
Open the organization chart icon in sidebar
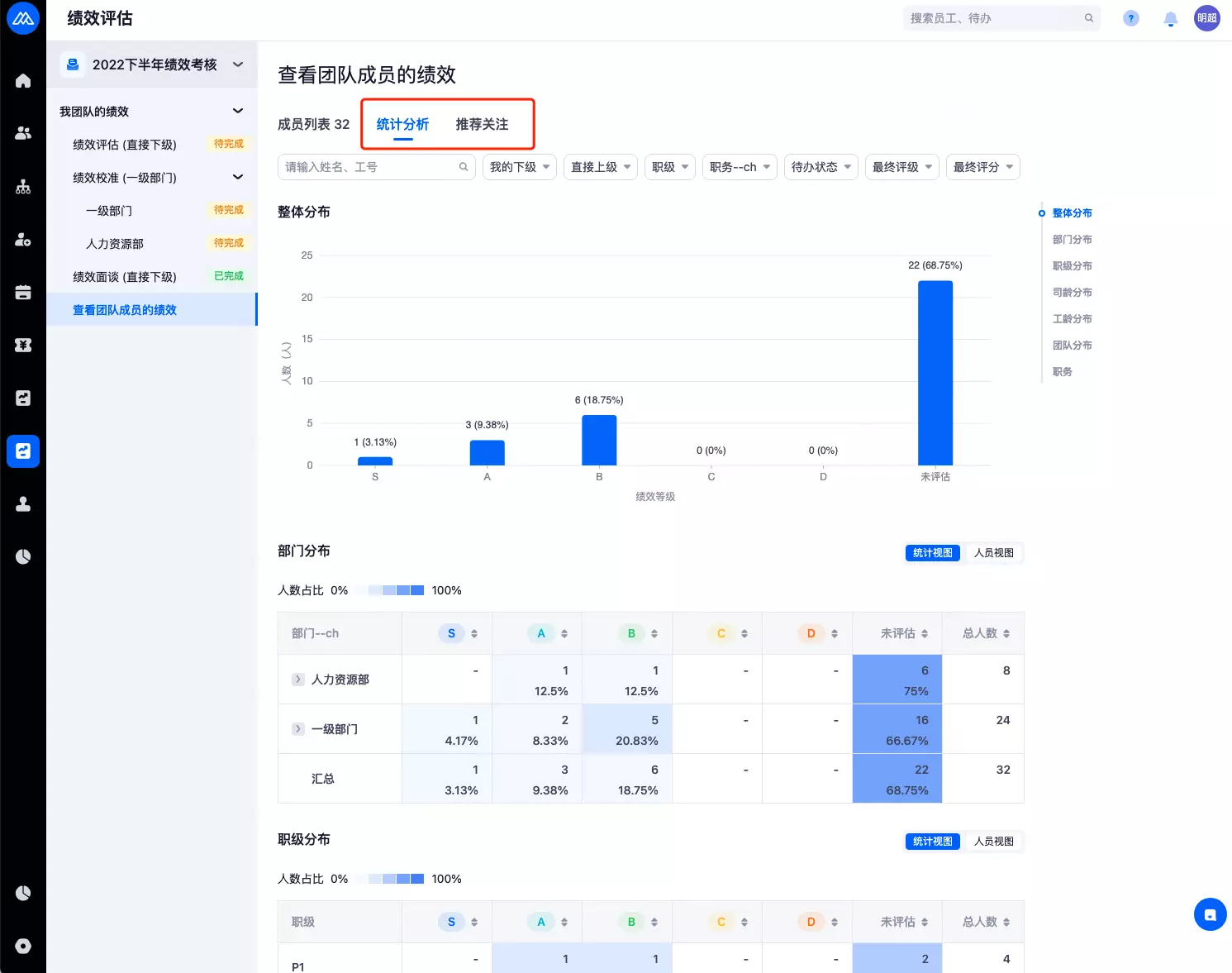[23, 187]
